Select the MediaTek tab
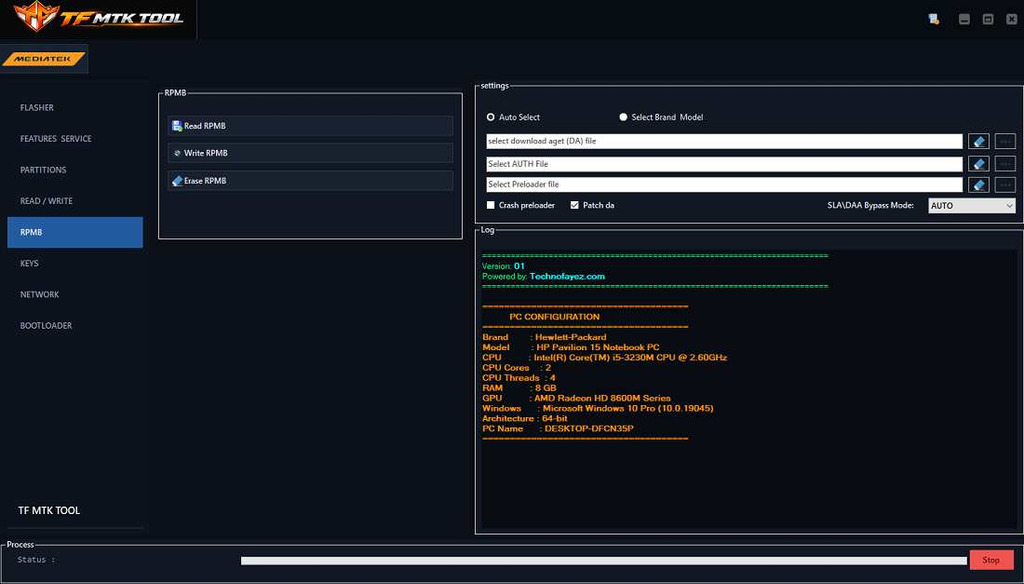The width and height of the screenshot is (1024, 584). click(x=44, y=59)
